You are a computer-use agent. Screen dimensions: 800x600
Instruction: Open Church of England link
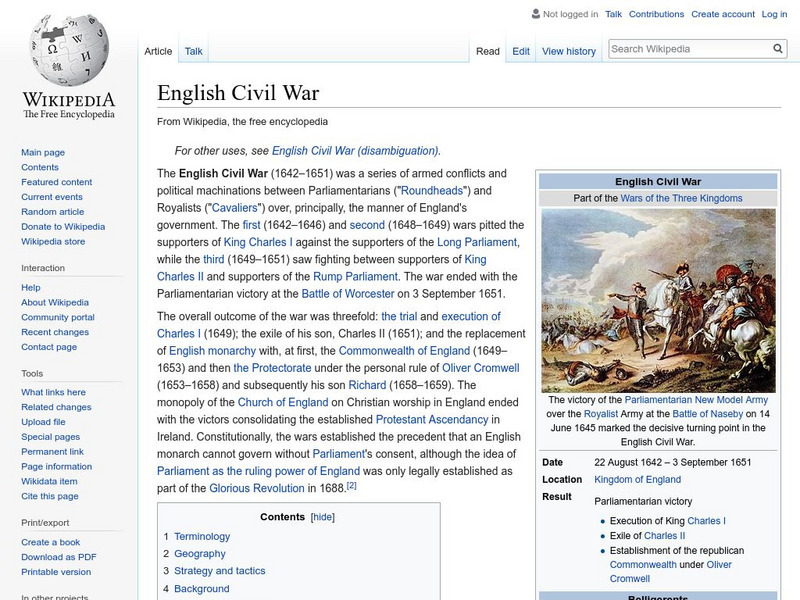[x=283, y=403]
